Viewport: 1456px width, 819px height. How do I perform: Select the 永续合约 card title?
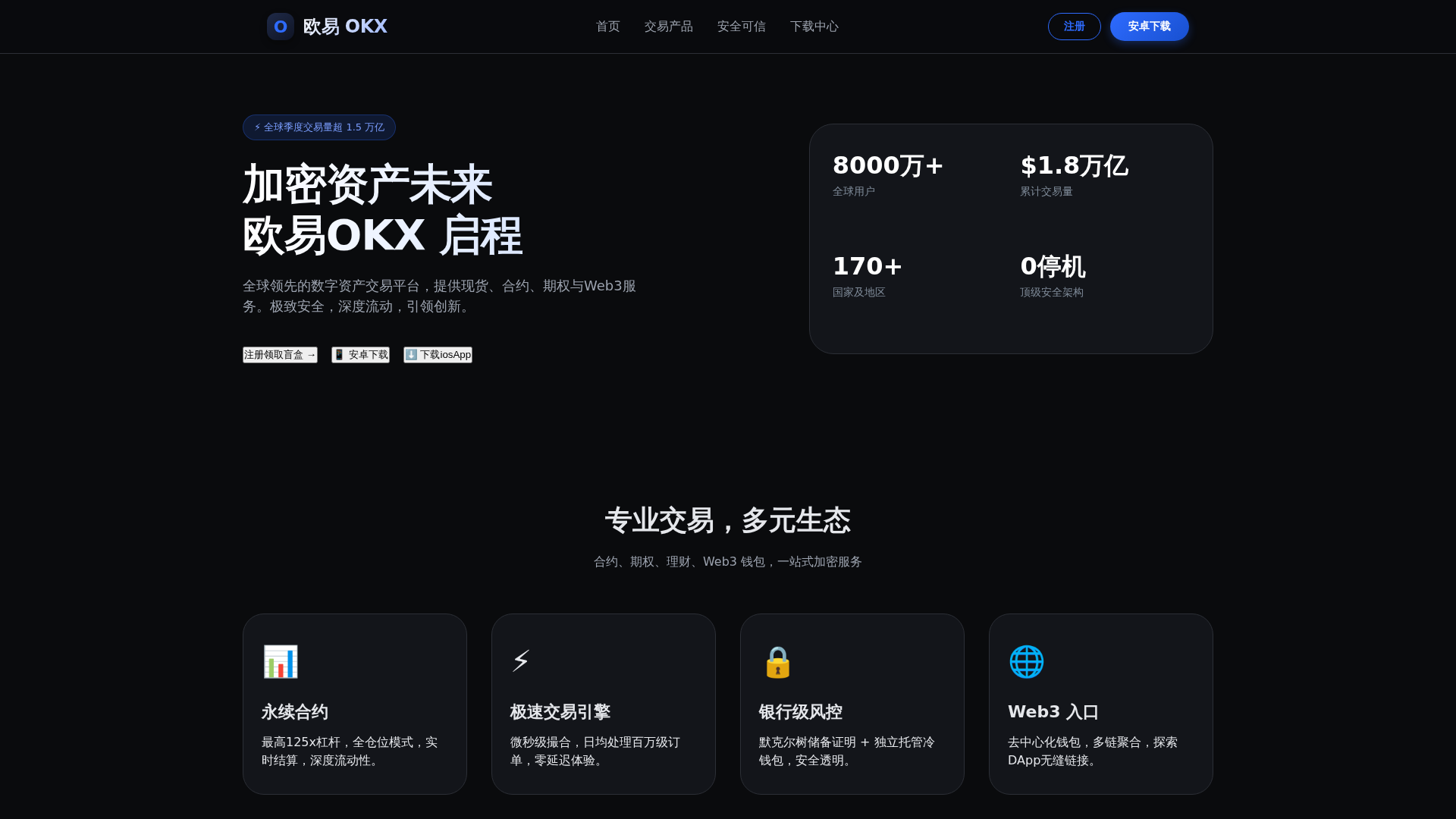click(x=295, y=712)
